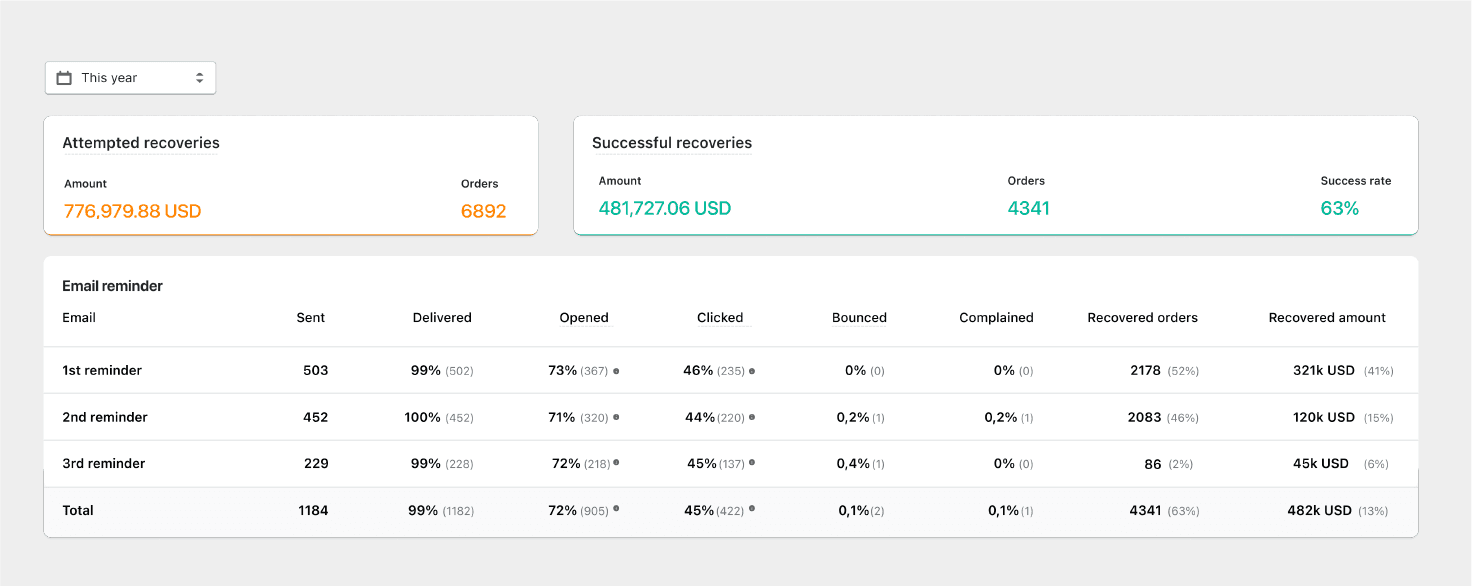
Task: Click the Bounced column header
Action: [859, 318]
